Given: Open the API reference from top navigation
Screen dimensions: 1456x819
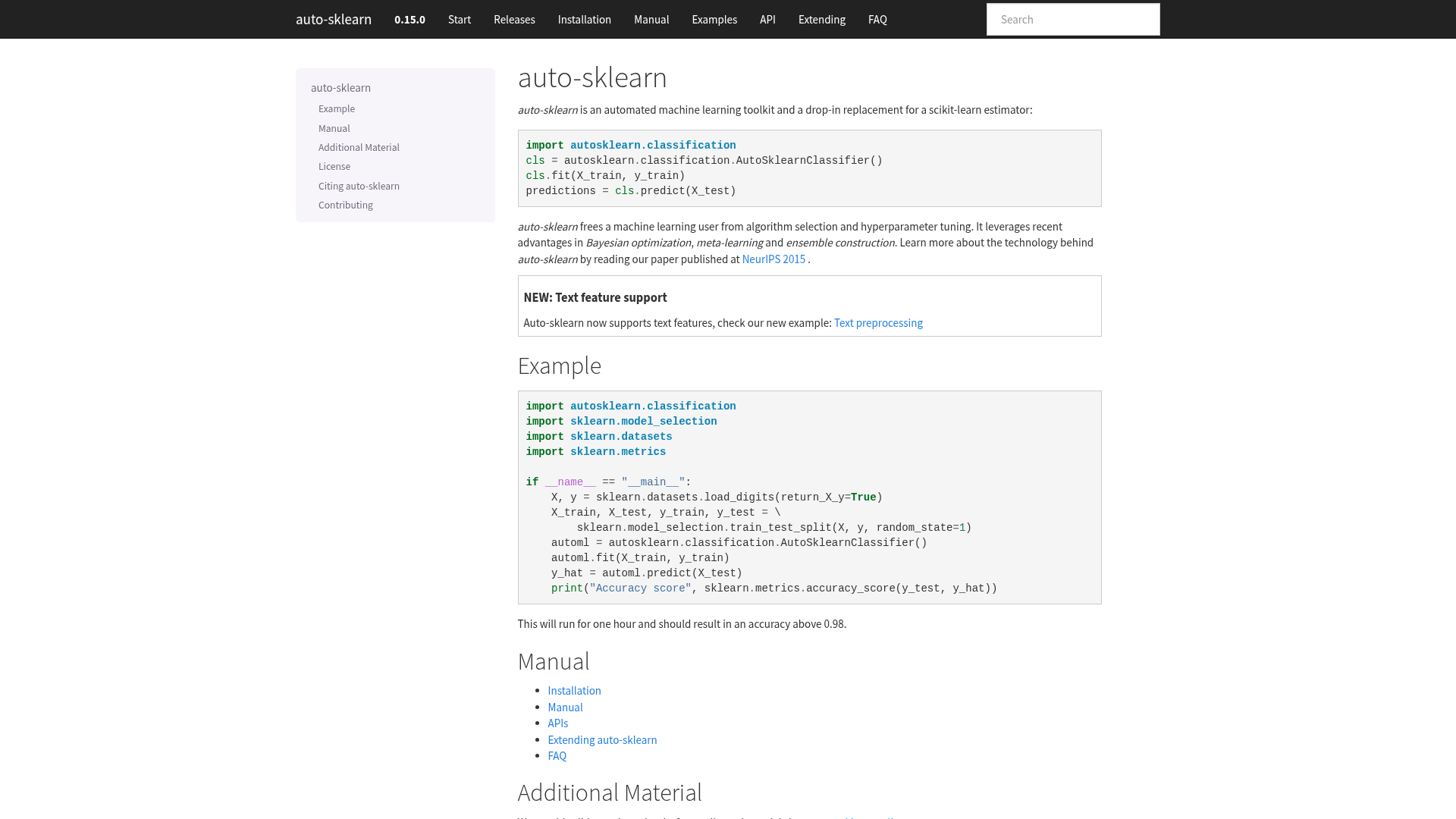Looking at the screenshot, I should (767, 19).
